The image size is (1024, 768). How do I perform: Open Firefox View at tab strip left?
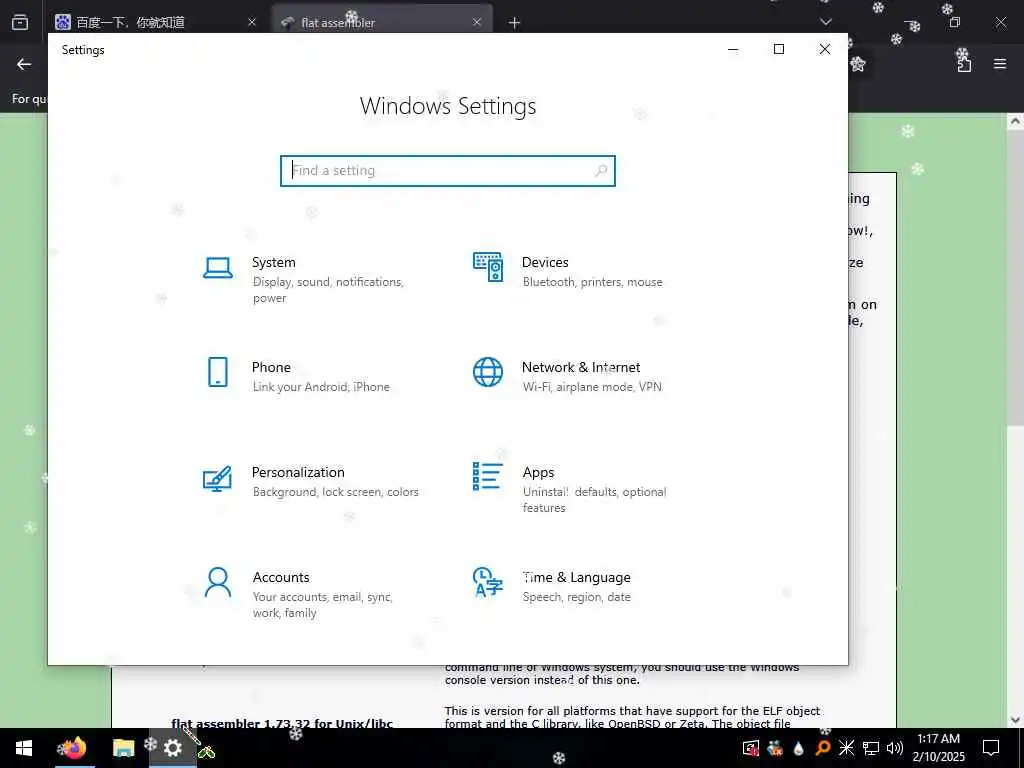20,22
